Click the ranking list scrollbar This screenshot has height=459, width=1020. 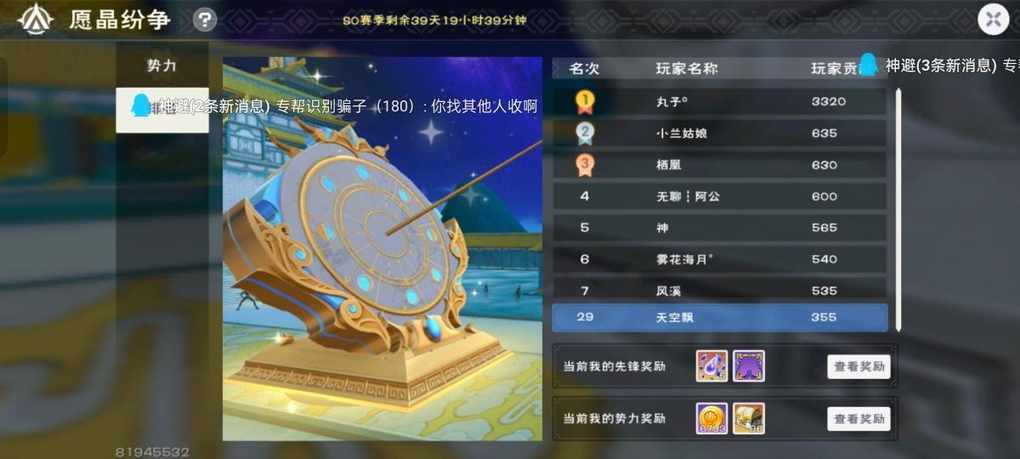pos(898,209)
